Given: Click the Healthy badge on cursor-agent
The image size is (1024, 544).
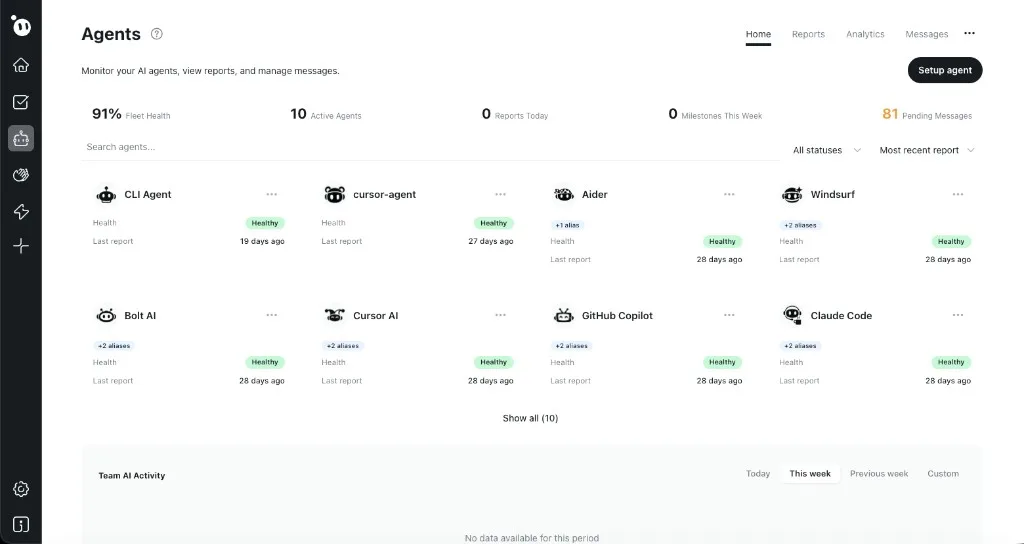Looking at the screenshot, I should [493, 223].
